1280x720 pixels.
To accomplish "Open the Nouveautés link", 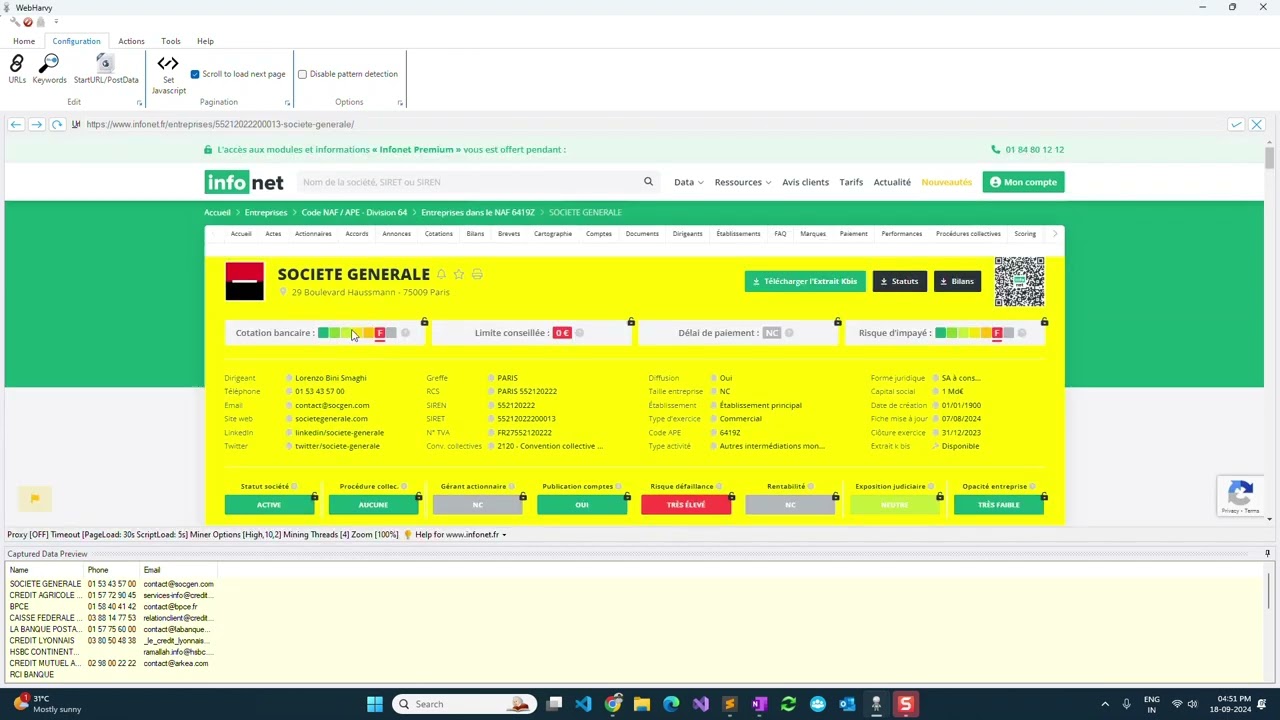I will (x=946, y=182).
